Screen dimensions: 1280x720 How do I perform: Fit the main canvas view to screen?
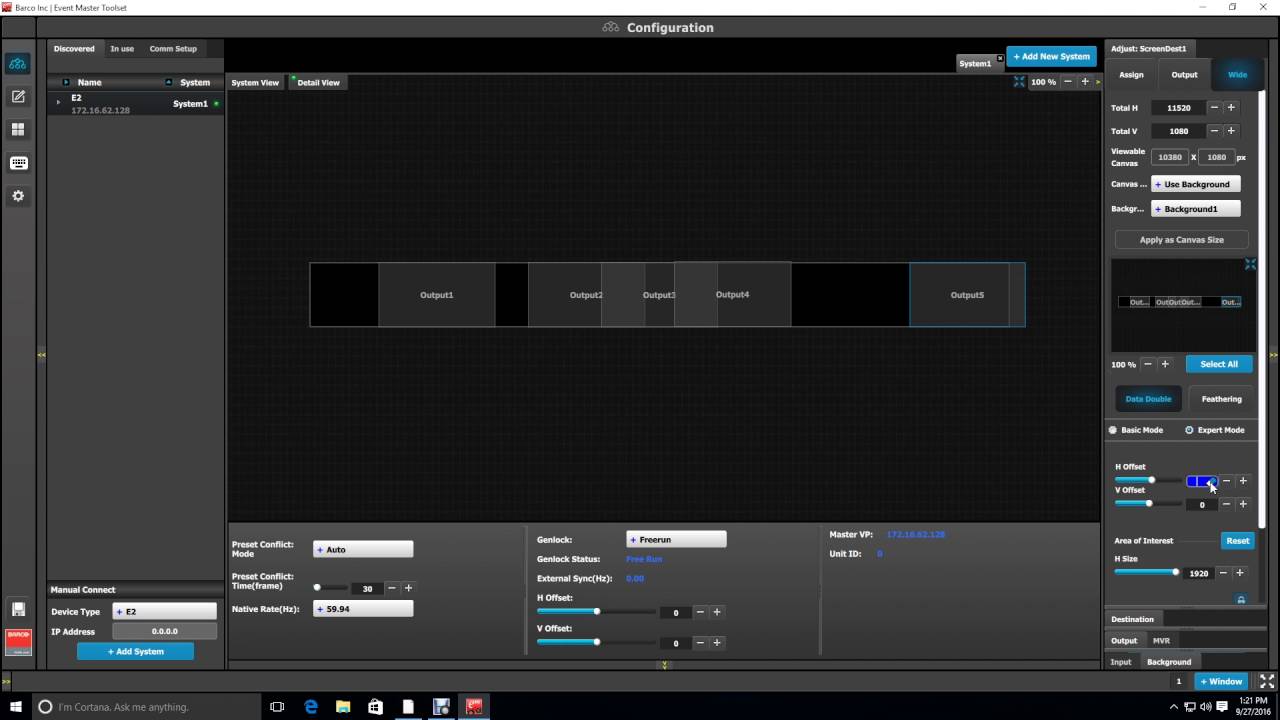click(1019, 82)
